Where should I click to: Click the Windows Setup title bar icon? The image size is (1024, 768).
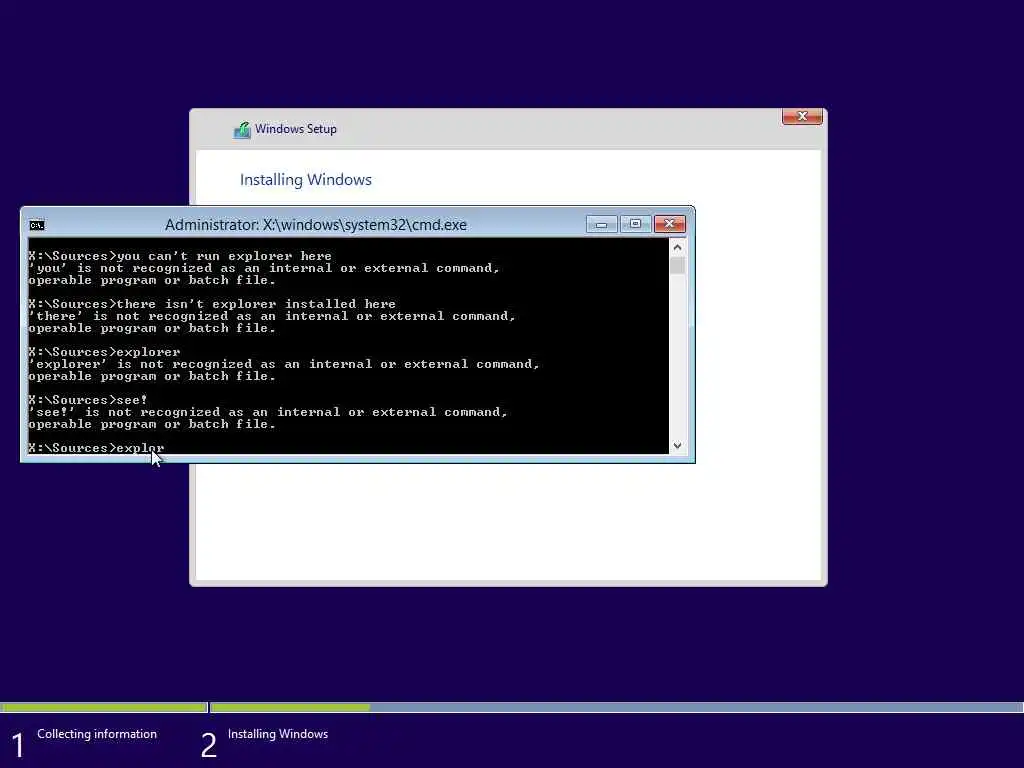(x=242, y=130)
